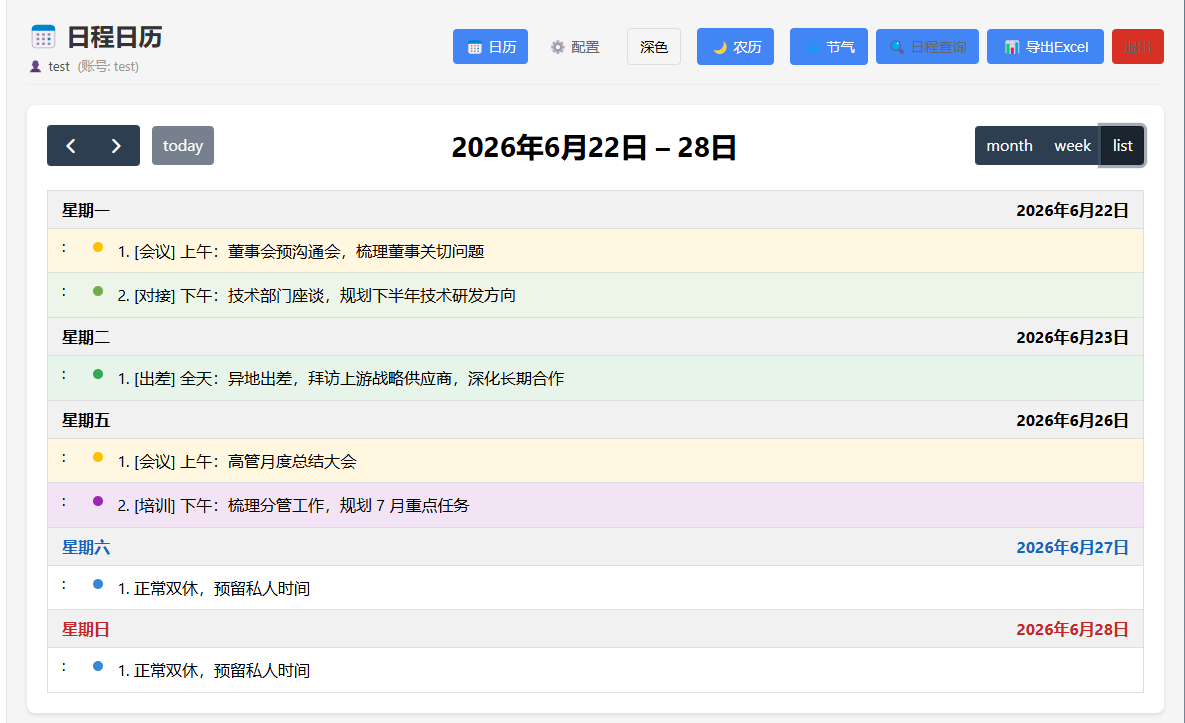Click the purple dot of the 培训 event
1185x723 pixels.
click(x=97, y=501)
